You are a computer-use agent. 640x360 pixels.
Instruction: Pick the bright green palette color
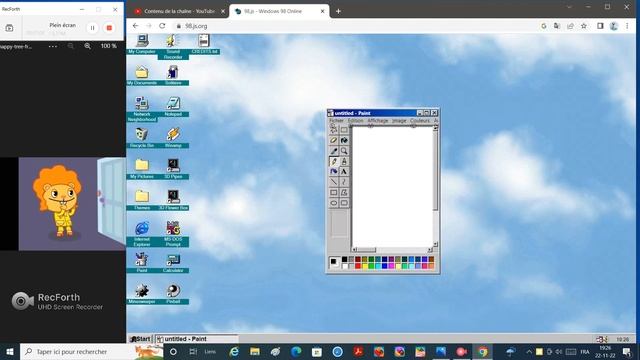click(371, 266)
